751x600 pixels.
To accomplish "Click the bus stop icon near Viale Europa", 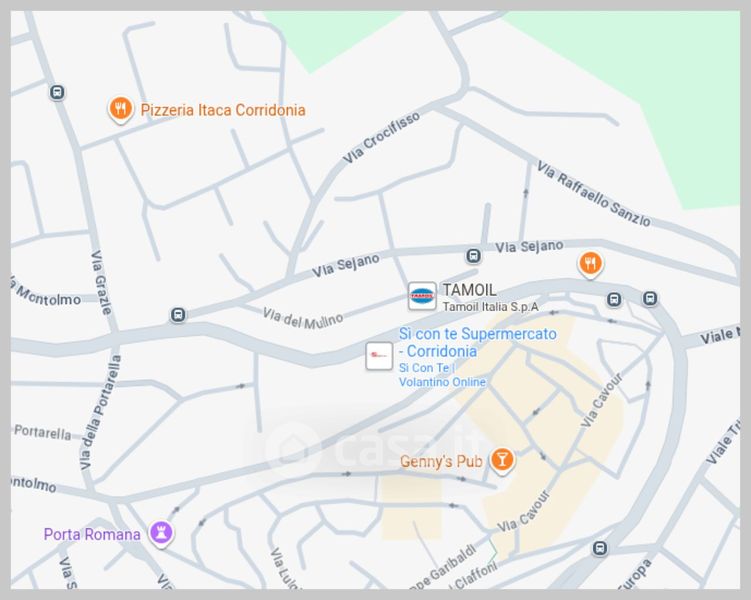I will pyautogui.click(x=600, y=548).
